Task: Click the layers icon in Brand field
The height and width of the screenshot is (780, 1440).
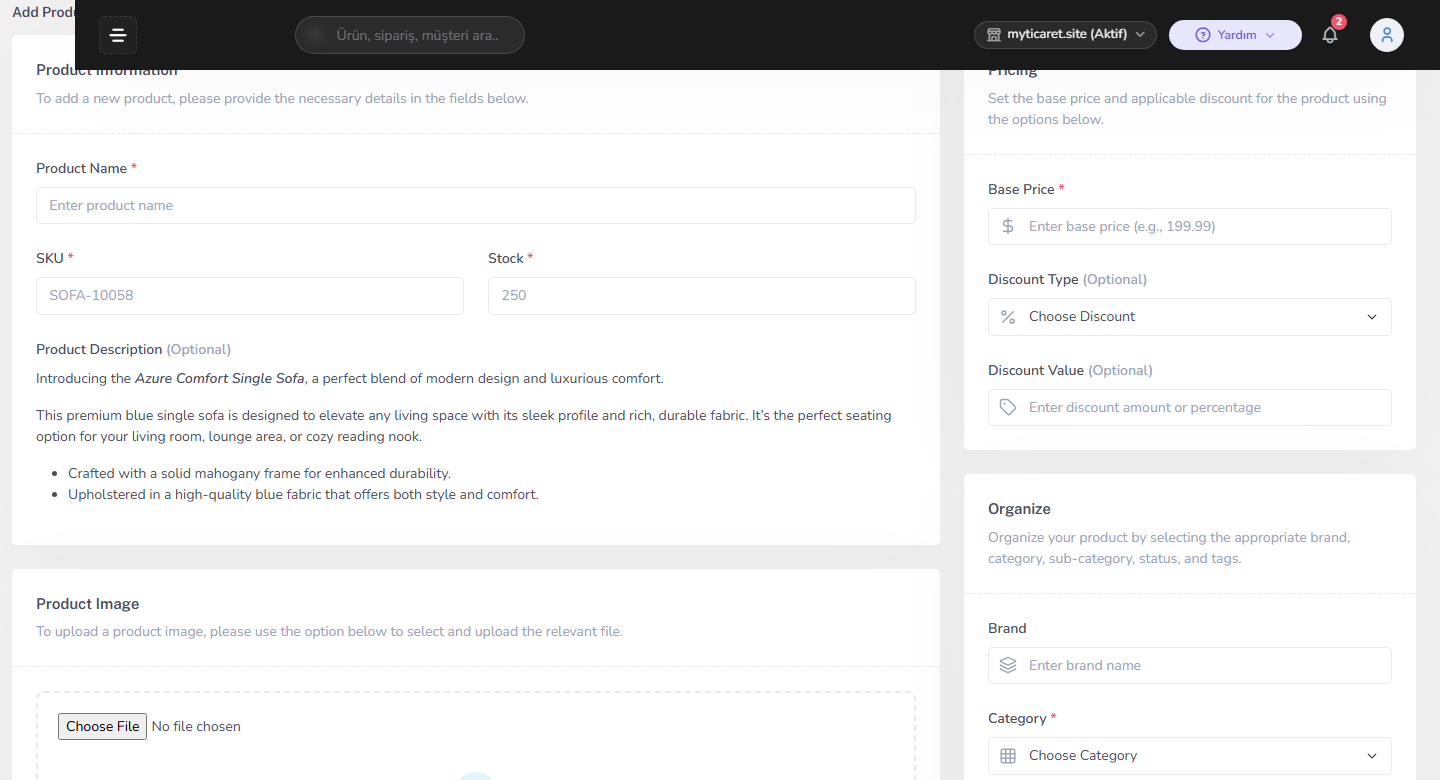Action: click(x=1008, y=665)
